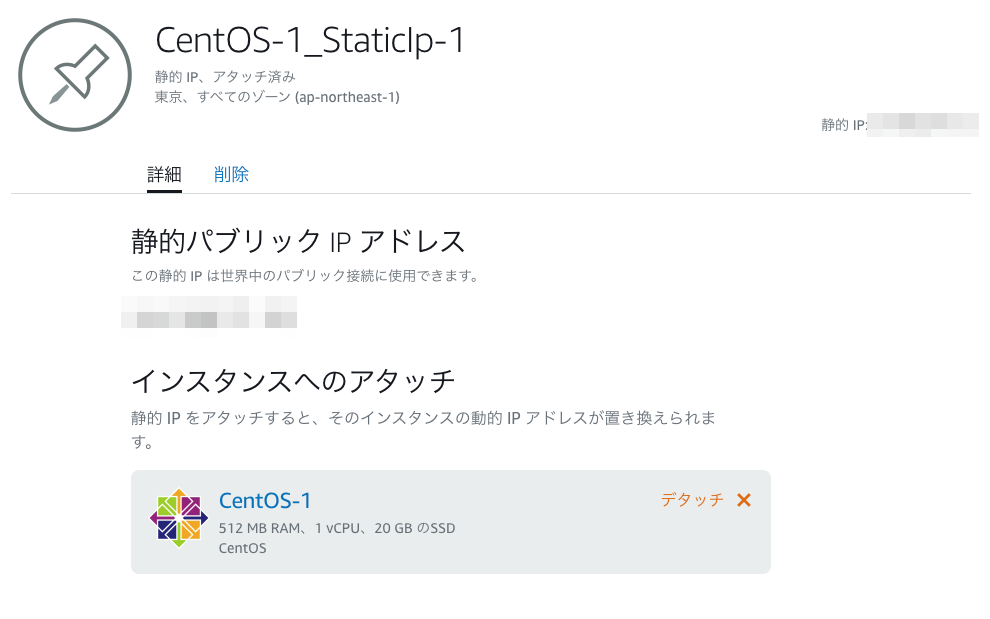Click the CentOS logo icon in instance card

179,518
